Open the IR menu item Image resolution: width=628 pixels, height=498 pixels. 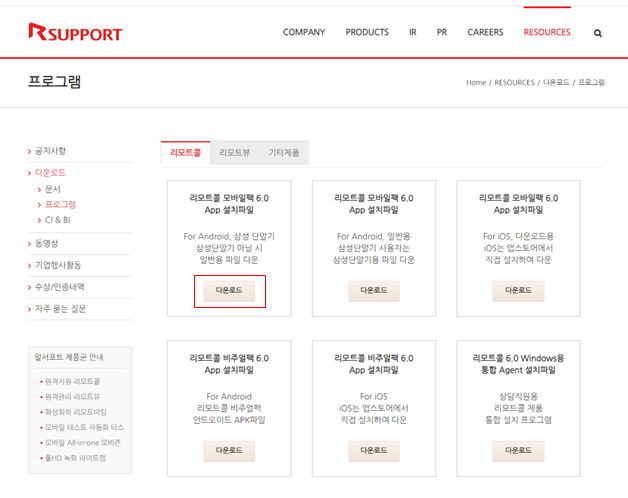[413, 32]
